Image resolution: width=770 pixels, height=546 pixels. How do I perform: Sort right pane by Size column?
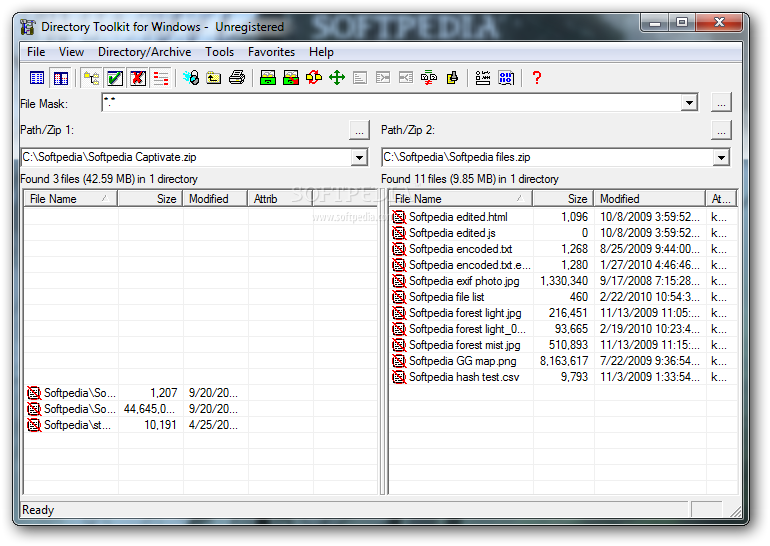click(563, 198)
